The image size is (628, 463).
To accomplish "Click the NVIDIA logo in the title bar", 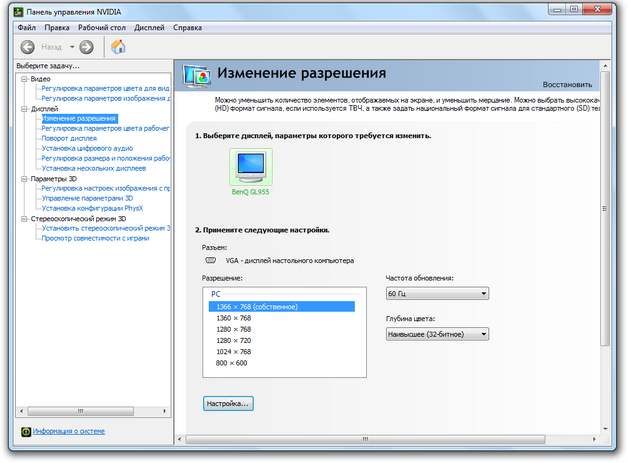I will (x=18, y=12).
